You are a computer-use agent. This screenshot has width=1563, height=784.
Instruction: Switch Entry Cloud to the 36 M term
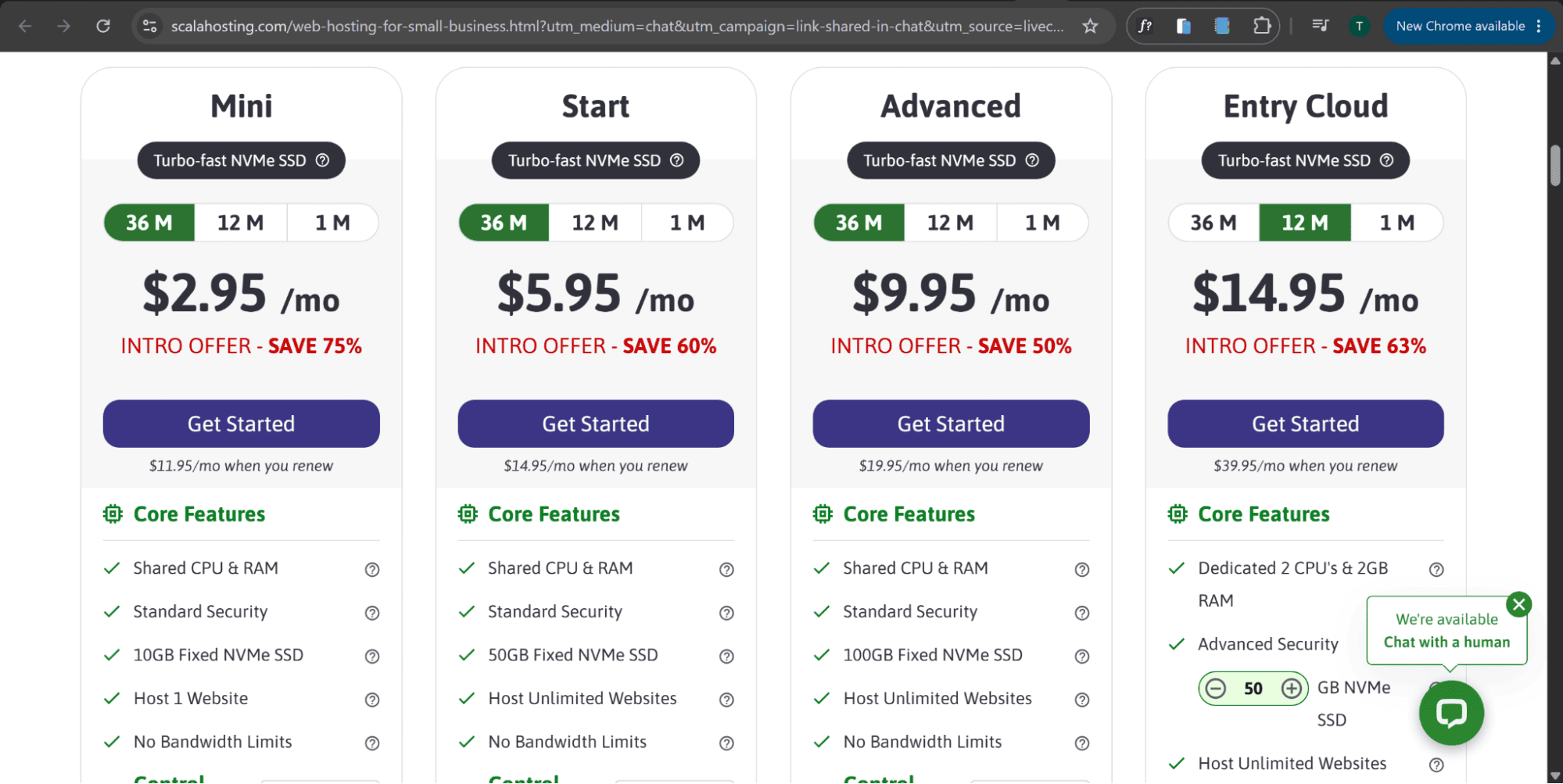[1213, 223]
